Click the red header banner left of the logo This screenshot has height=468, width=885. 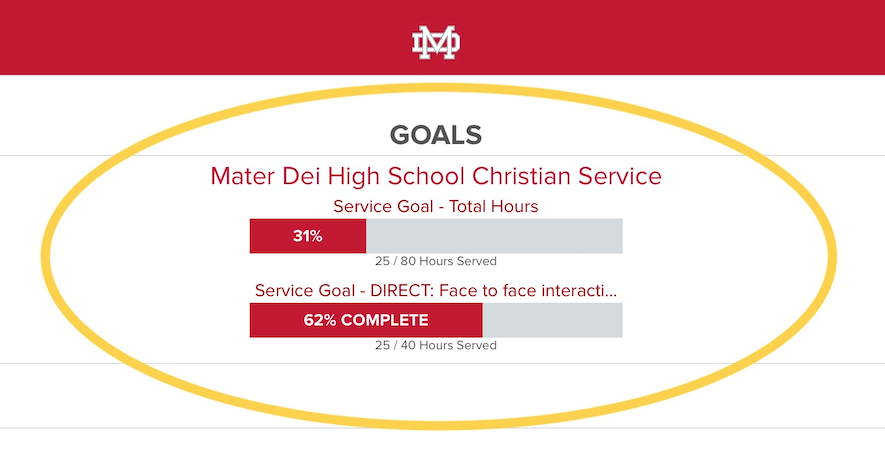(205, 37)
